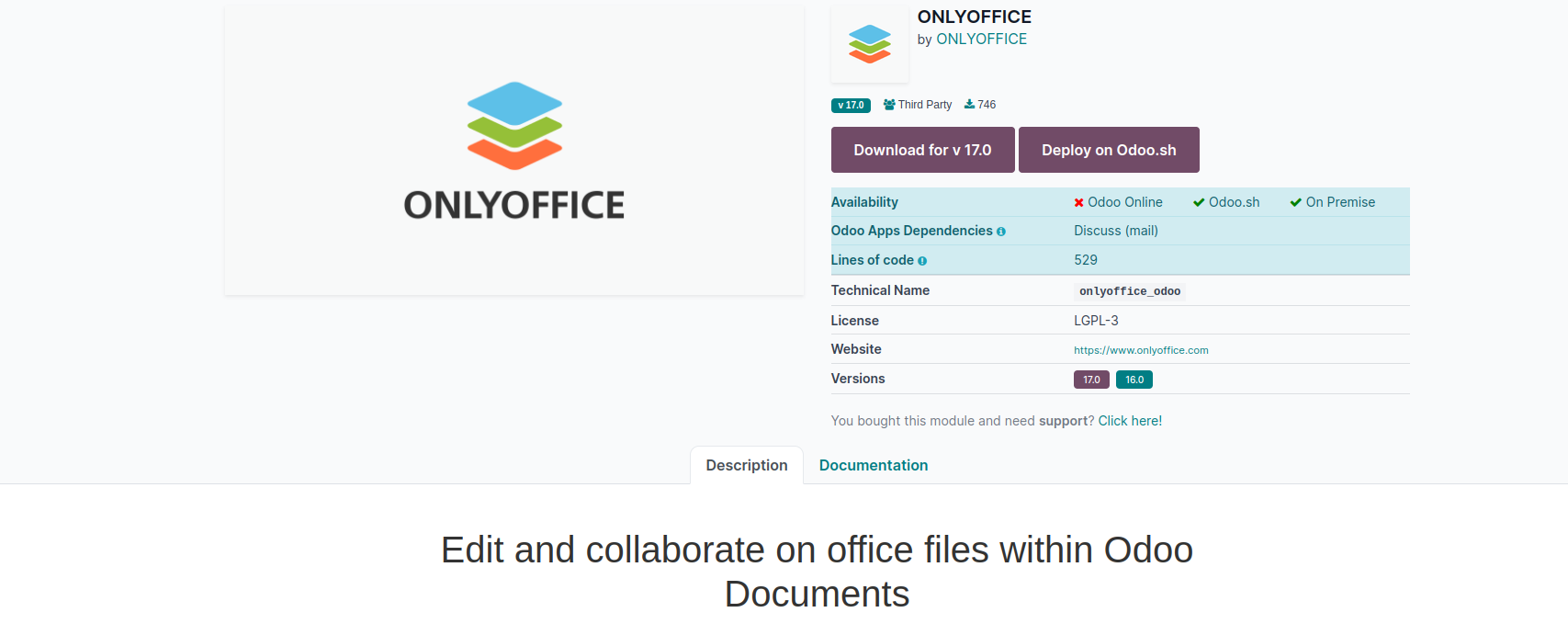Click the 'Edit and collaborate on office files' heading
This screenshot has width=1568, height=635.
pos(817,572)
